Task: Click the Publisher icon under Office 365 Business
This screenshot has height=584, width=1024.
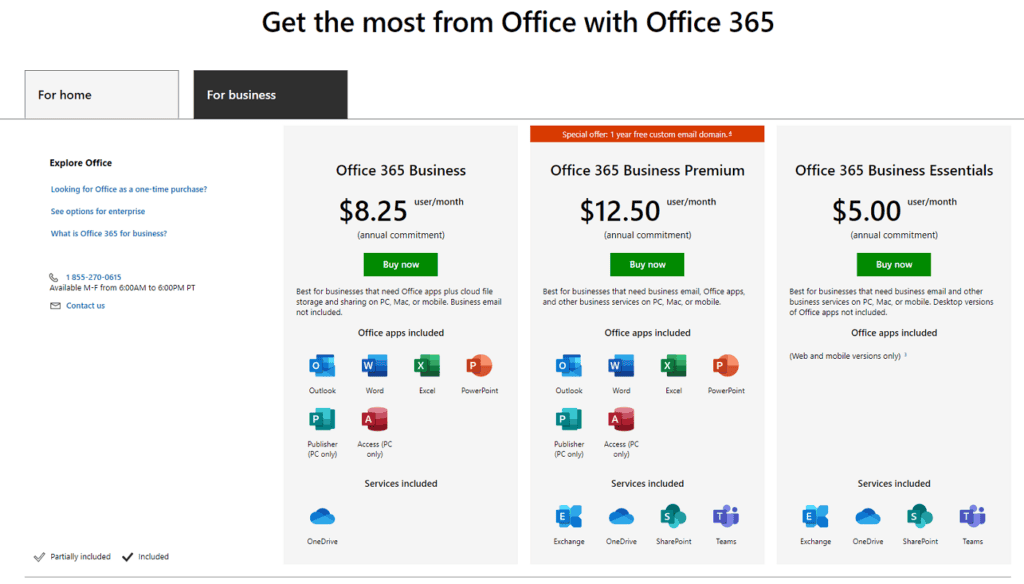Action: click(322, 419)
